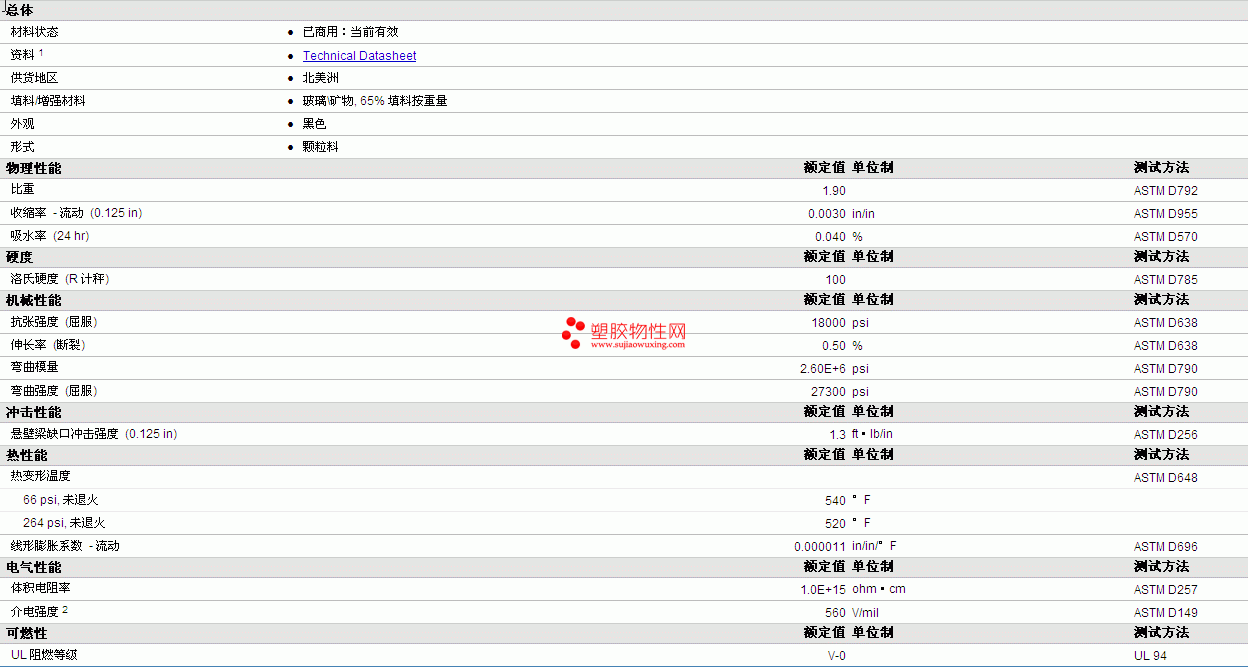
Task: Select the 资料 row label
Action: 23,55
